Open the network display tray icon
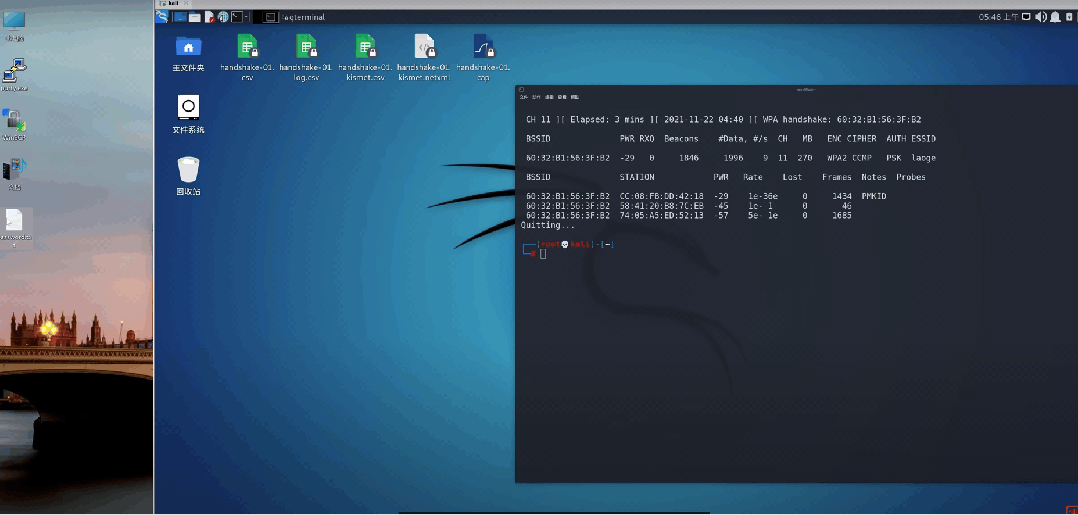 click(x=1026, y=17)
